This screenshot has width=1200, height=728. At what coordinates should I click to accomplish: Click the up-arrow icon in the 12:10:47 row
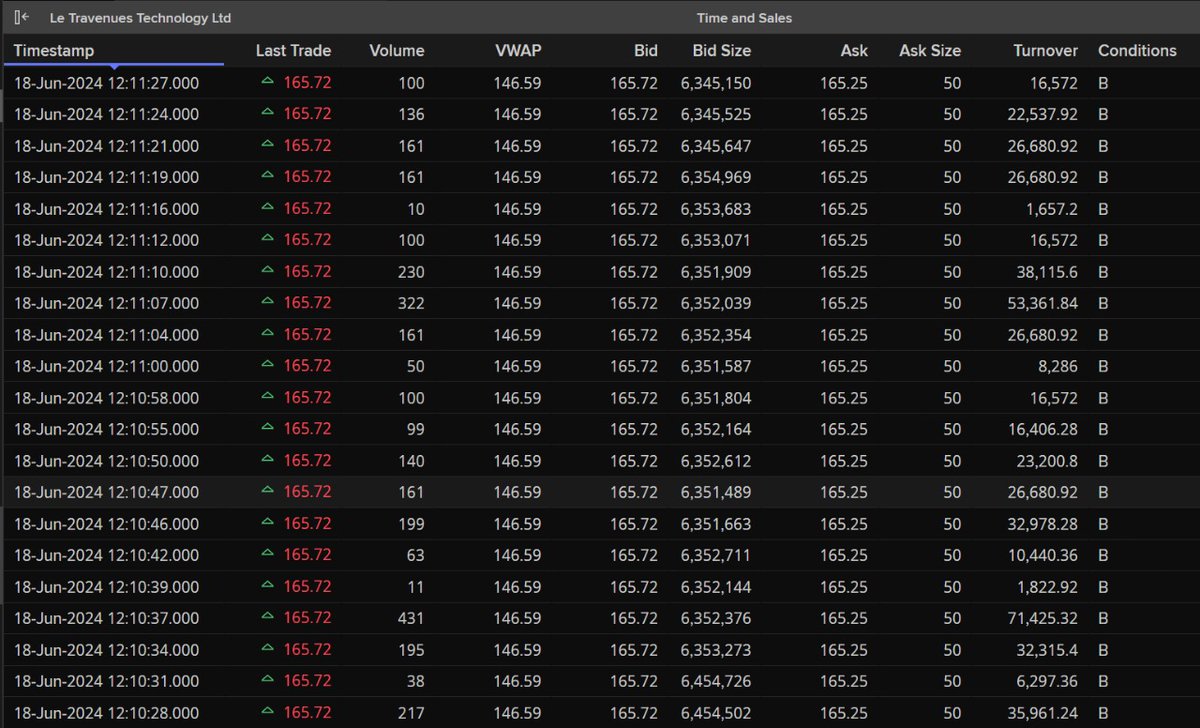pos(267,492)
